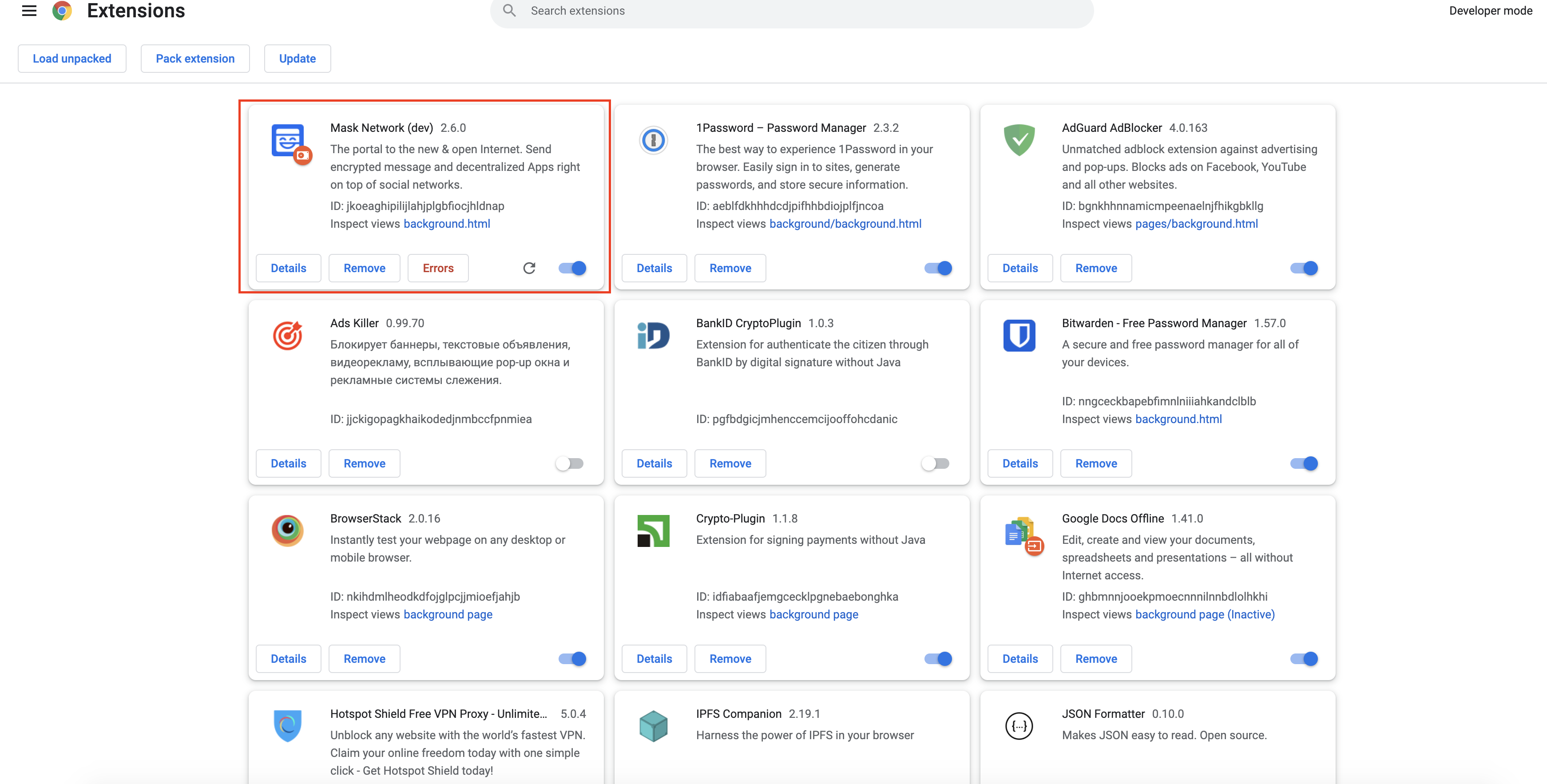Remove the BrowserStack extension
The width and height of the screenshot is (1547, 784).
(x=365, y=658)
